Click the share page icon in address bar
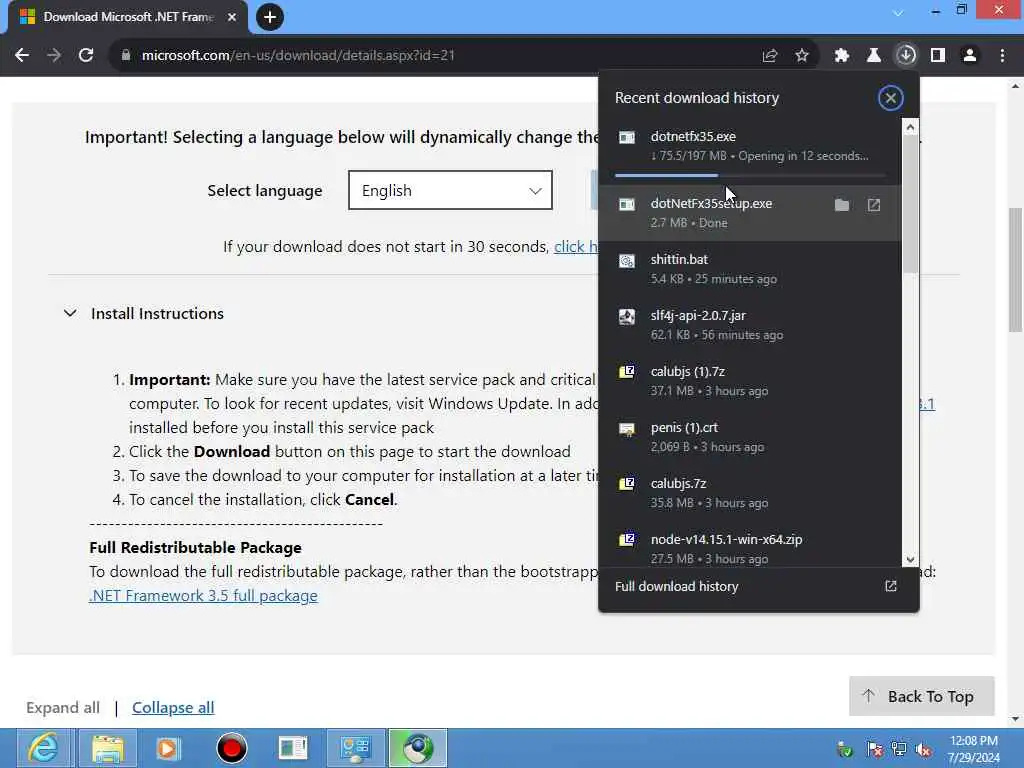This screenshot has width=1024, height=768. [x=769, y=56]
